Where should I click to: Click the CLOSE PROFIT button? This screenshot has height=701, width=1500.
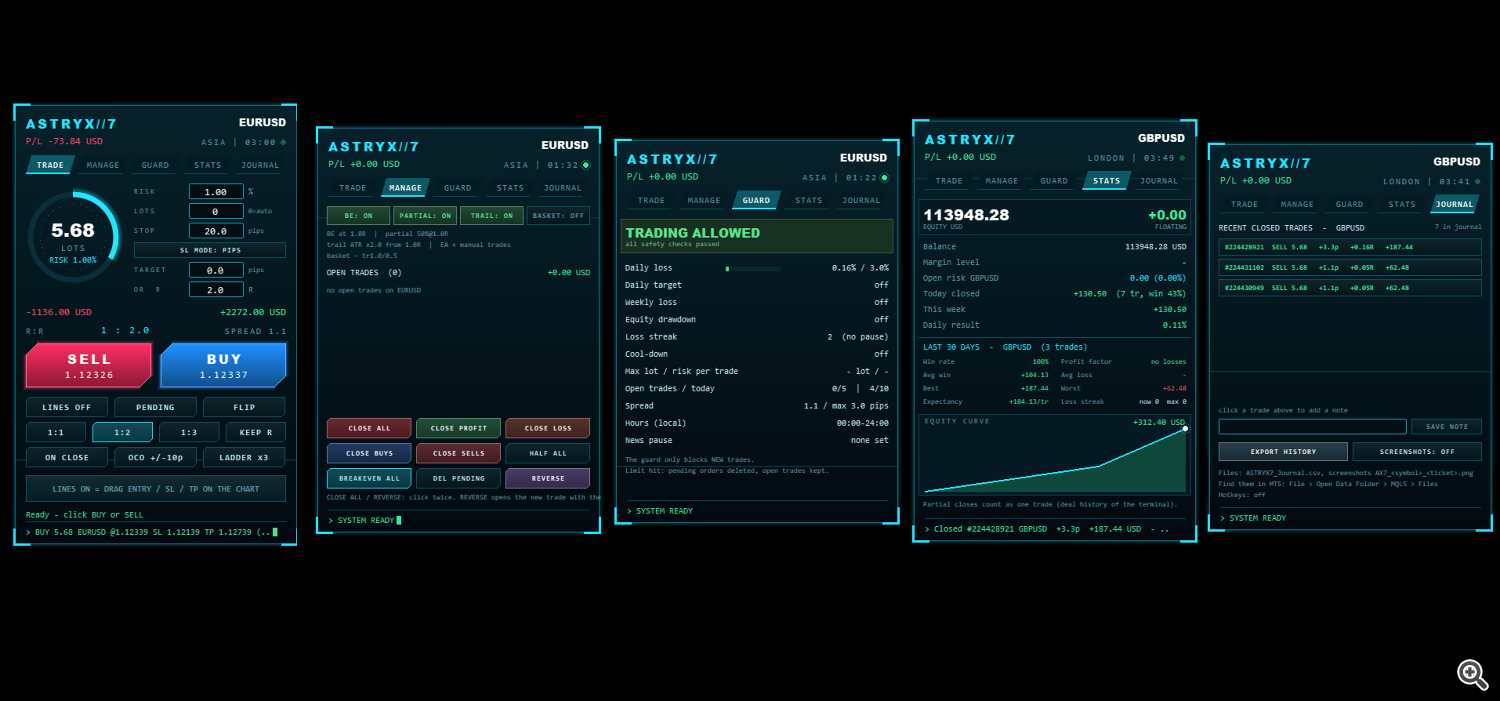(458, 428)
